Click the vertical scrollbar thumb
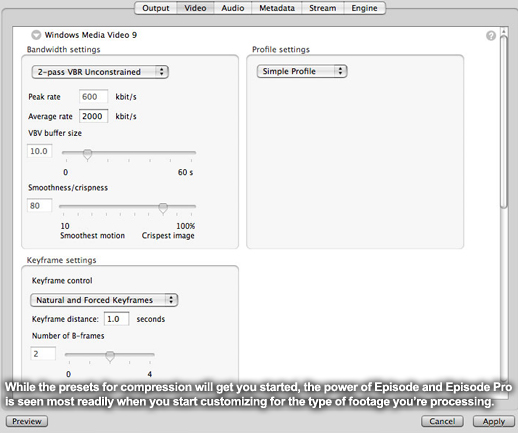This screenshot has width=518, height=433. pos(504,122)
